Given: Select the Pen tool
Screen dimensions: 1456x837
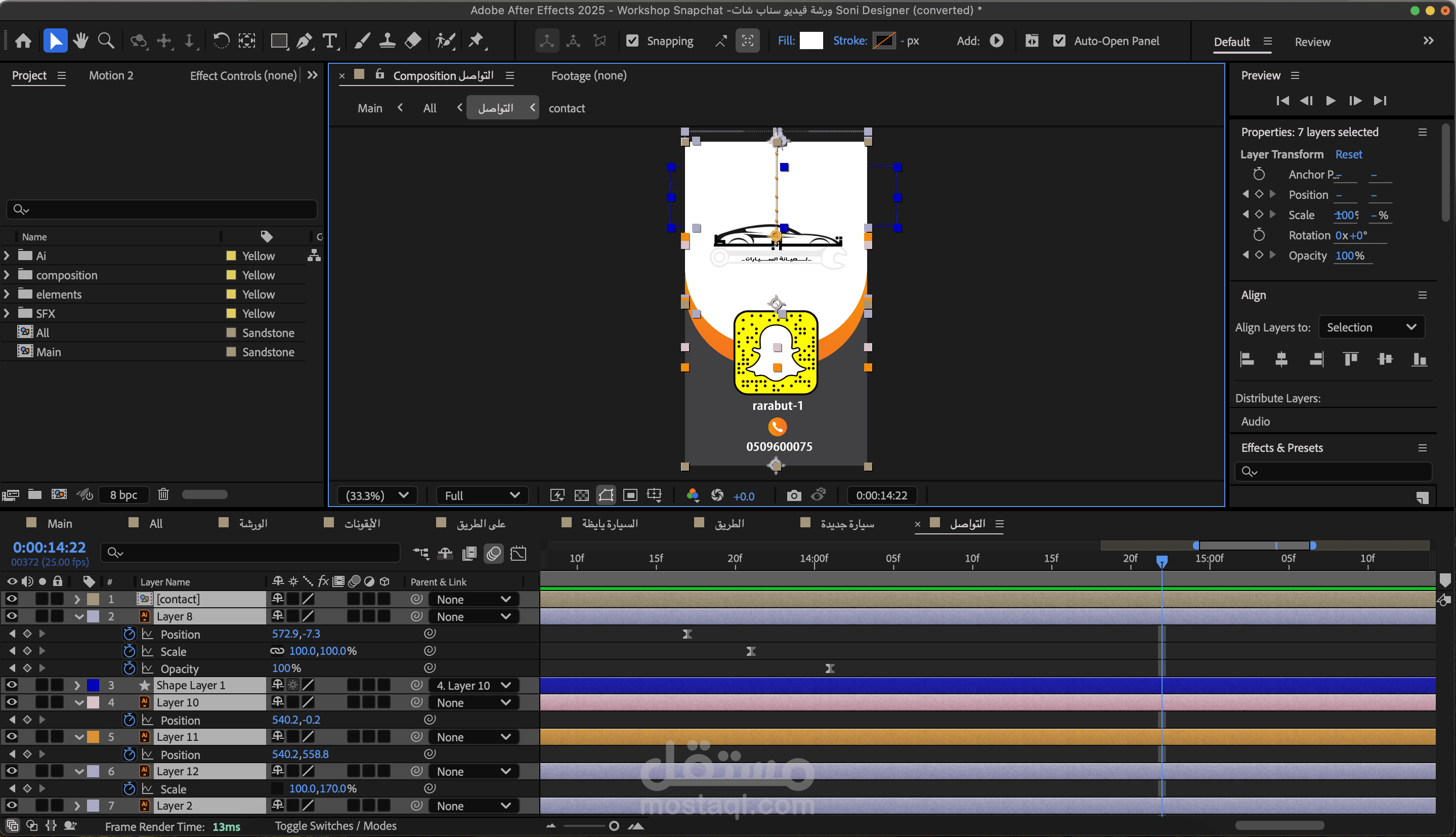Looking at the screenshot, I should (x=305, y=41).
